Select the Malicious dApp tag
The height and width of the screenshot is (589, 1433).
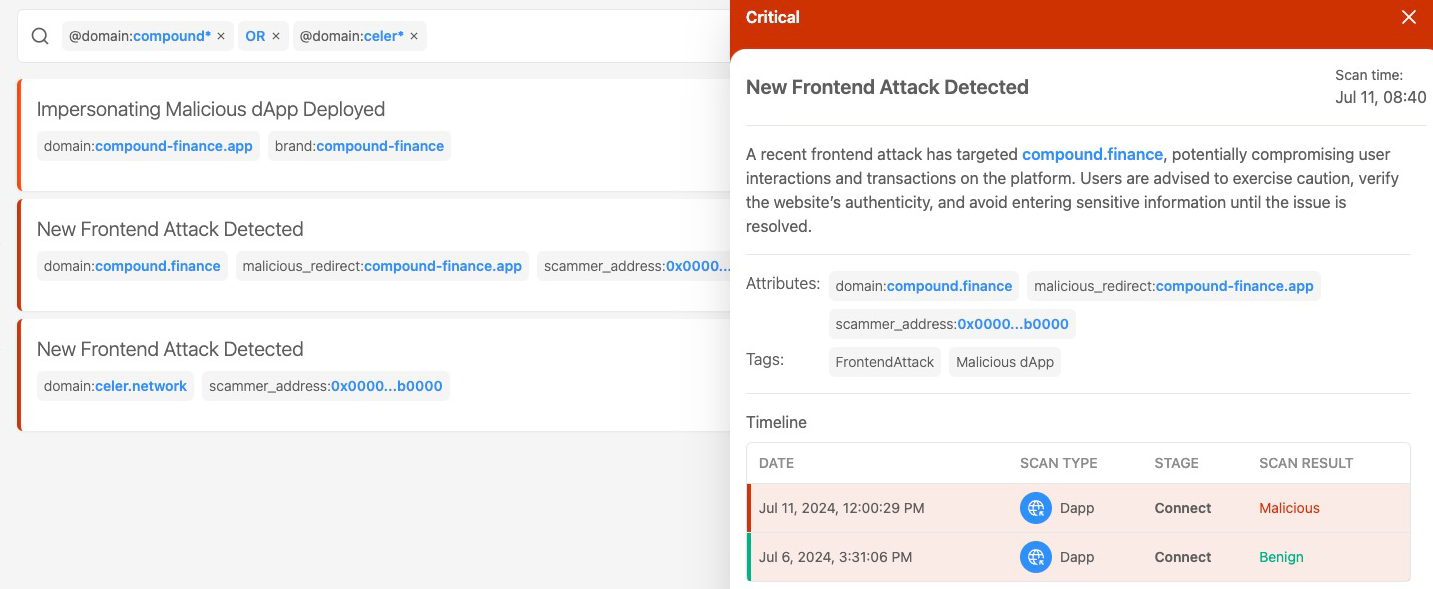(x=1005, y=362)
